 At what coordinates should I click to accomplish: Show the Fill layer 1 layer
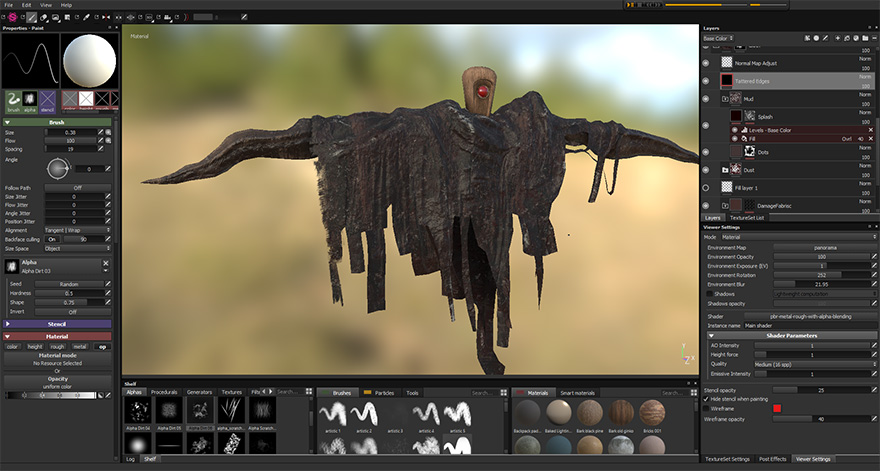(706, 188)
